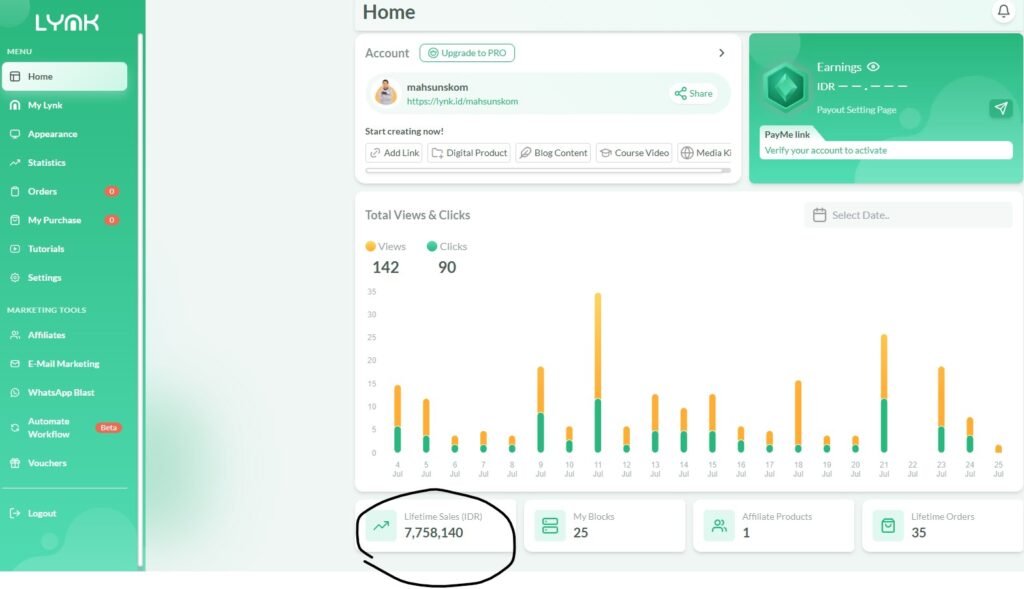The height and width of the screenshot is (589, 1024).
Task: Click the My Purchase count badge
Action: (x=112, y=220)
